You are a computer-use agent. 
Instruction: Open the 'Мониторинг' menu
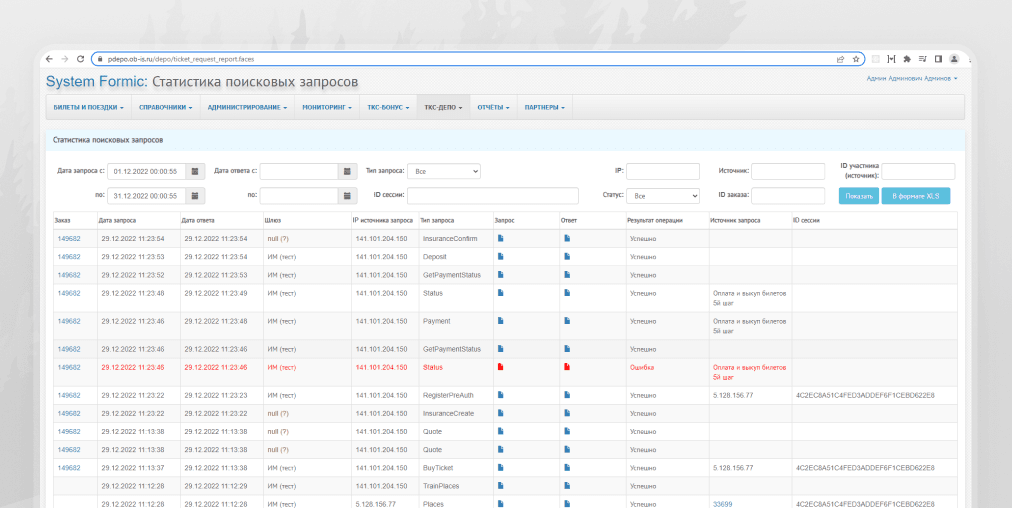pos(326,107)
